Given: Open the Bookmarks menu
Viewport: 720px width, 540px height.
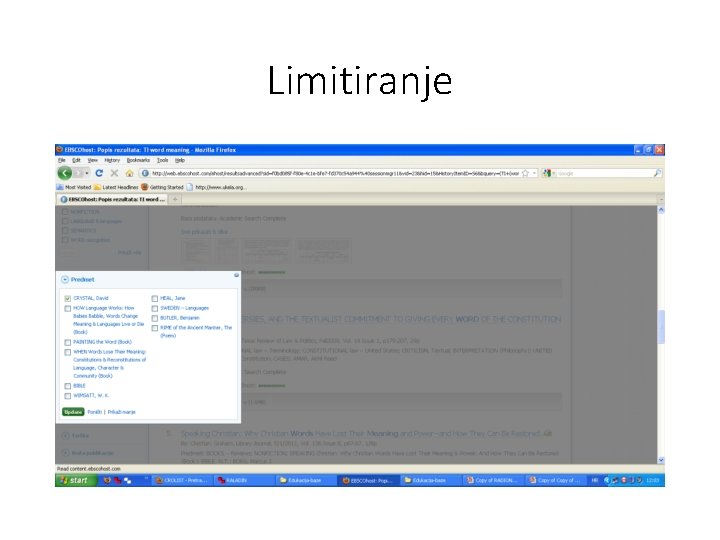Looking at the screenshot, I should [x=138, y=160].
